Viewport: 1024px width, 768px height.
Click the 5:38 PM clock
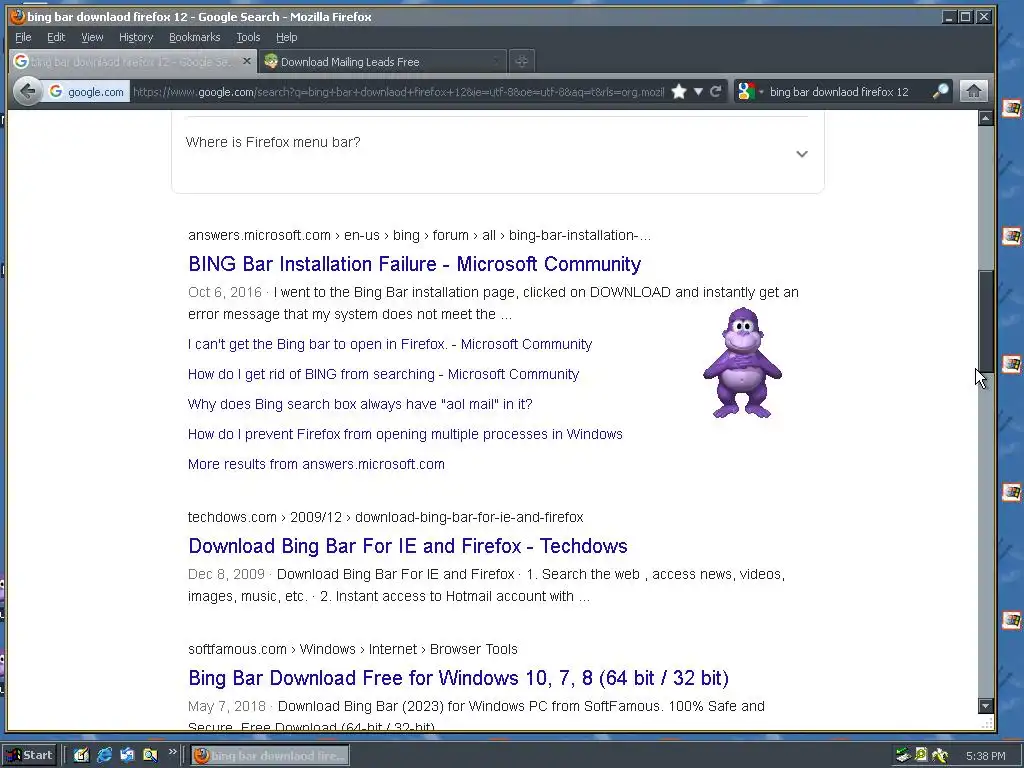pos(986,756)
